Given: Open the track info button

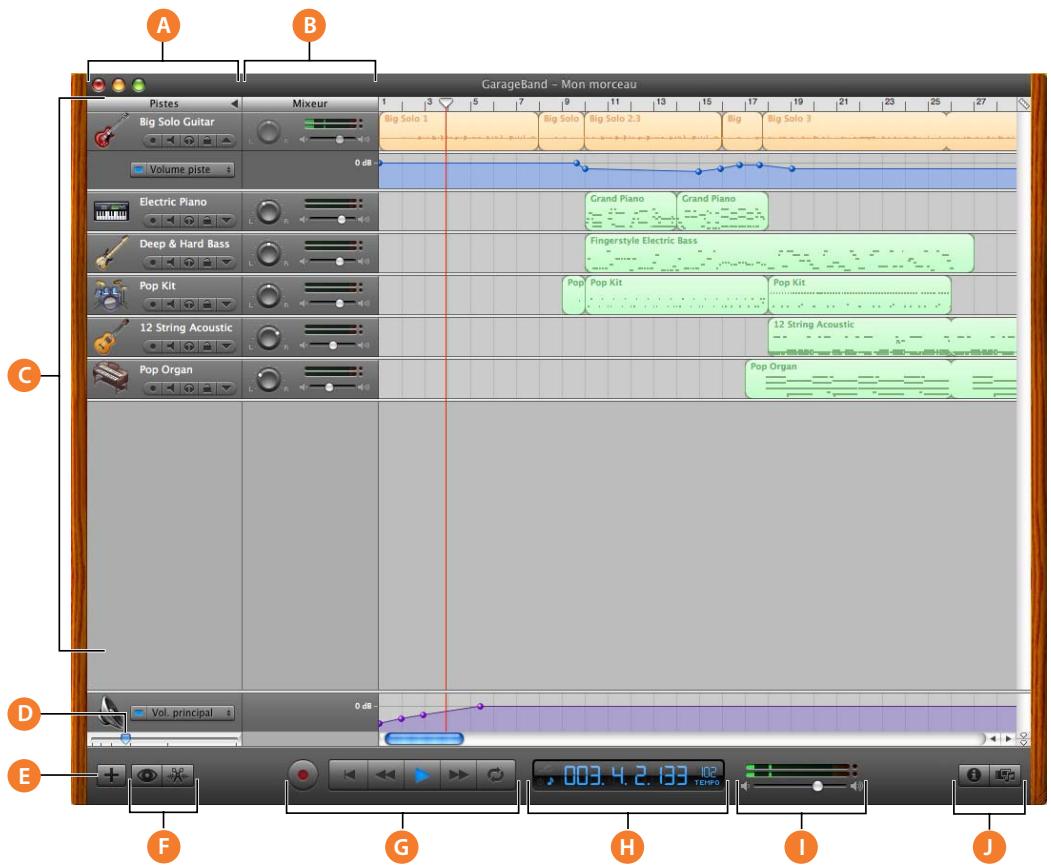Looking at the screenshot, I should pos(973,774).
